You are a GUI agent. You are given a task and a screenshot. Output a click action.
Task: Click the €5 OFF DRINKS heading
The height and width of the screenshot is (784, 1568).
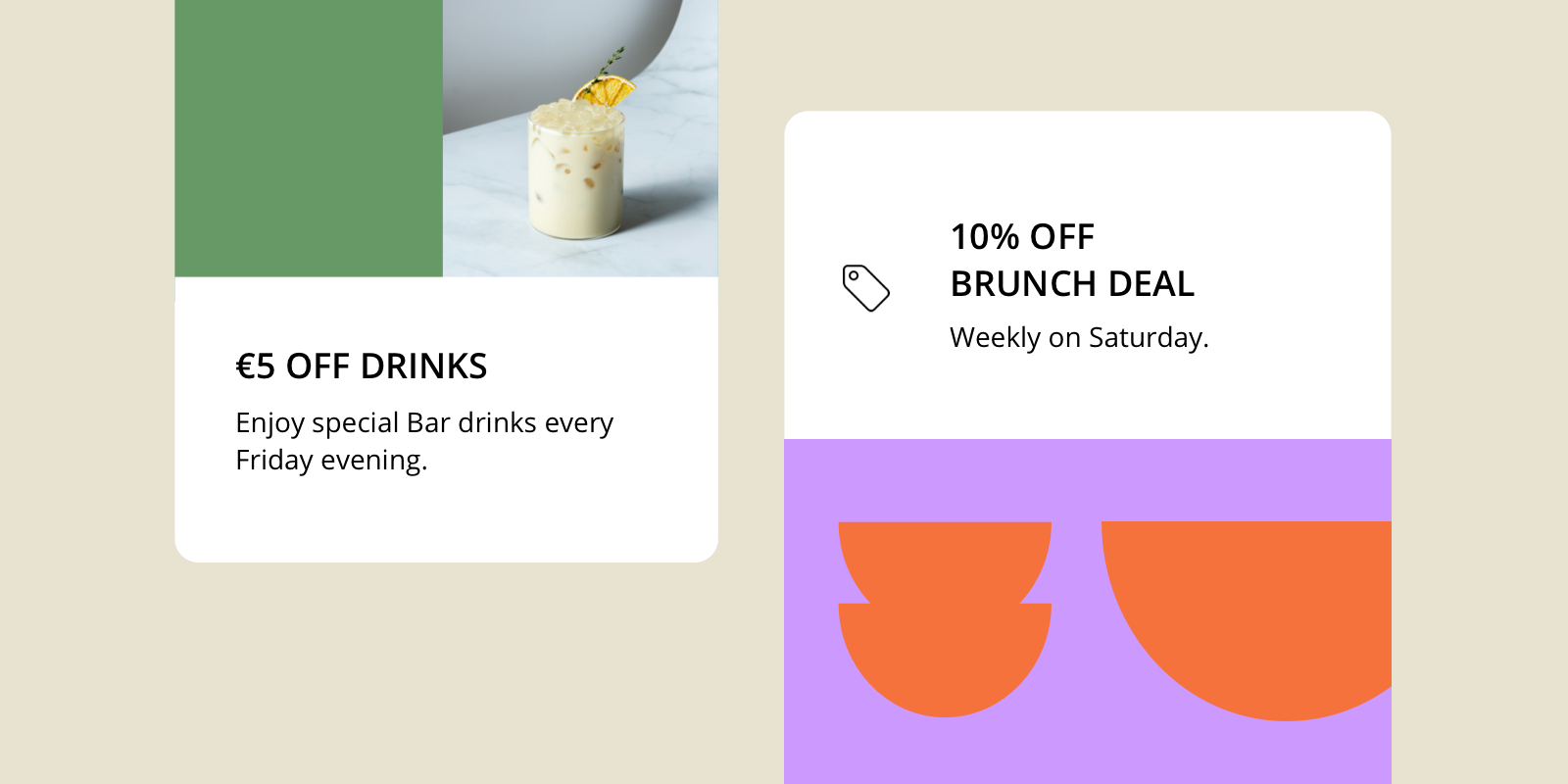tap(362, 367)
